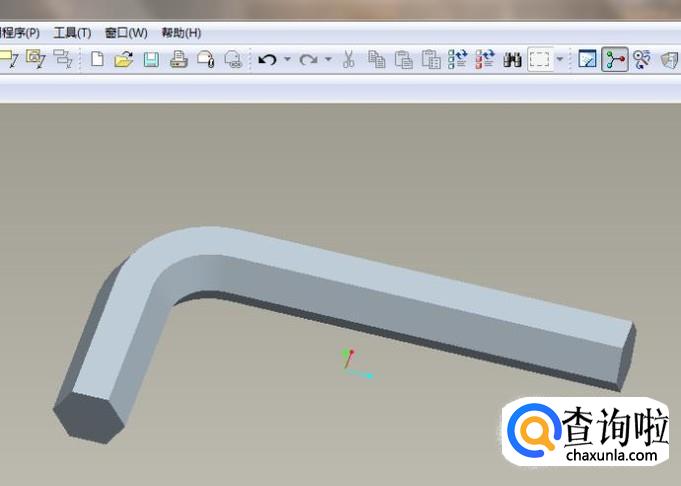This screenshot has width=681, height=486.
Task: Click the Redo arrow icon
Action: point(308,60)
